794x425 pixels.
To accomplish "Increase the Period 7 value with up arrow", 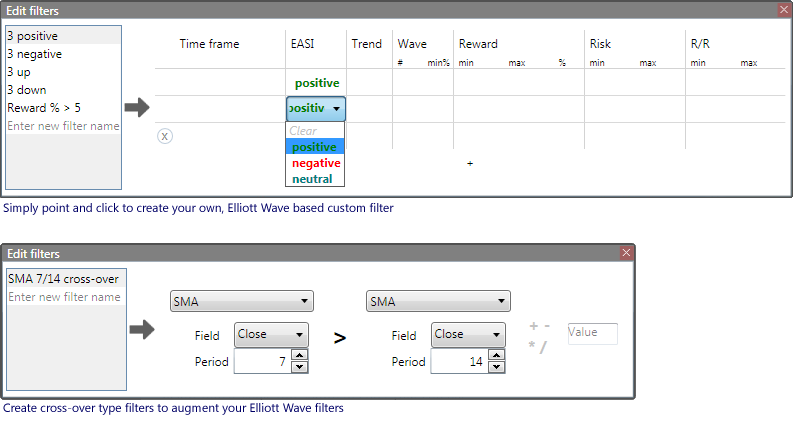I will coord(299,356).
